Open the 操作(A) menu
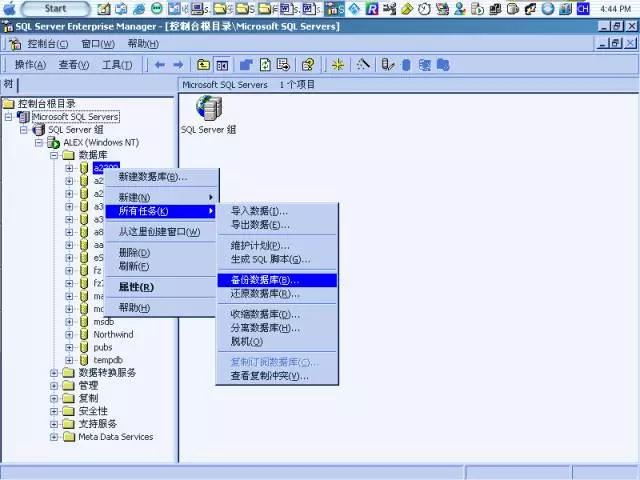The image size is (640, 480). tap(30, 65)
